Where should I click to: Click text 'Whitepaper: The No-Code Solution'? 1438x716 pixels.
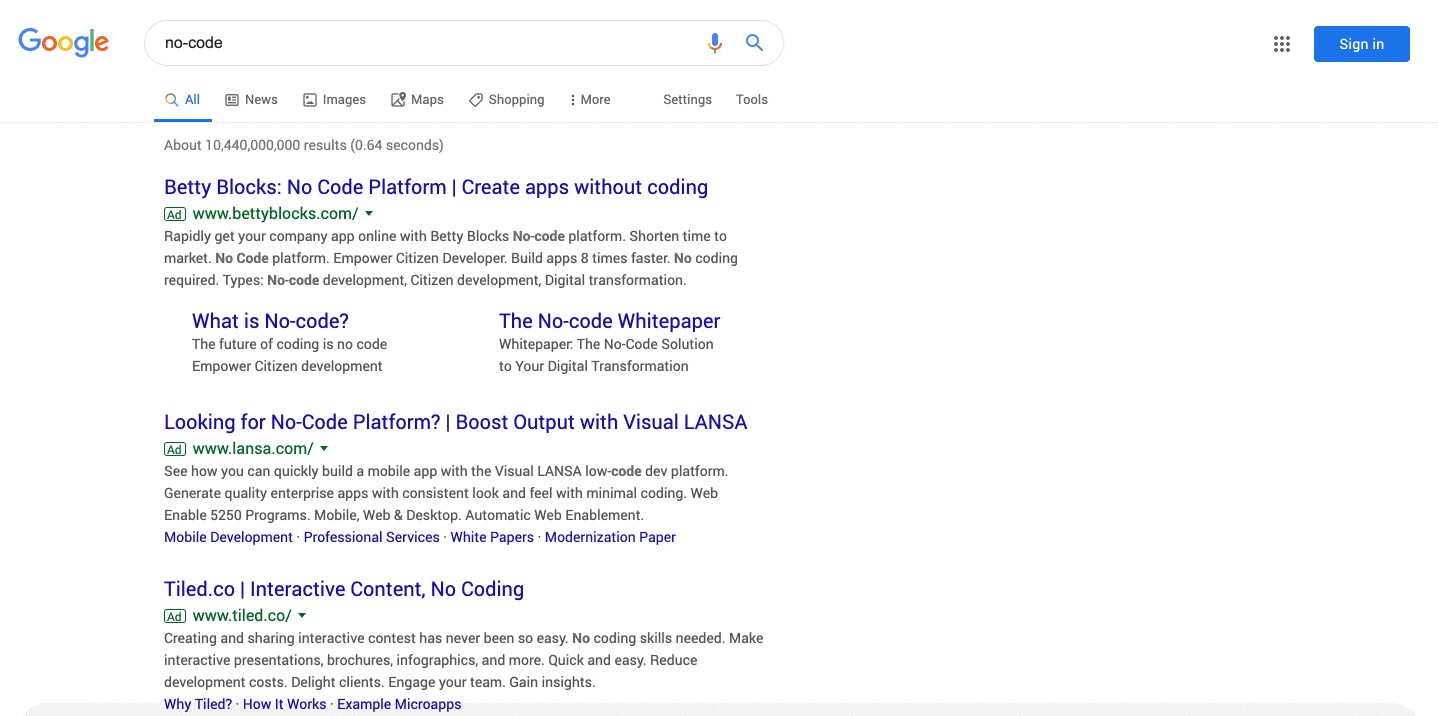606,344
